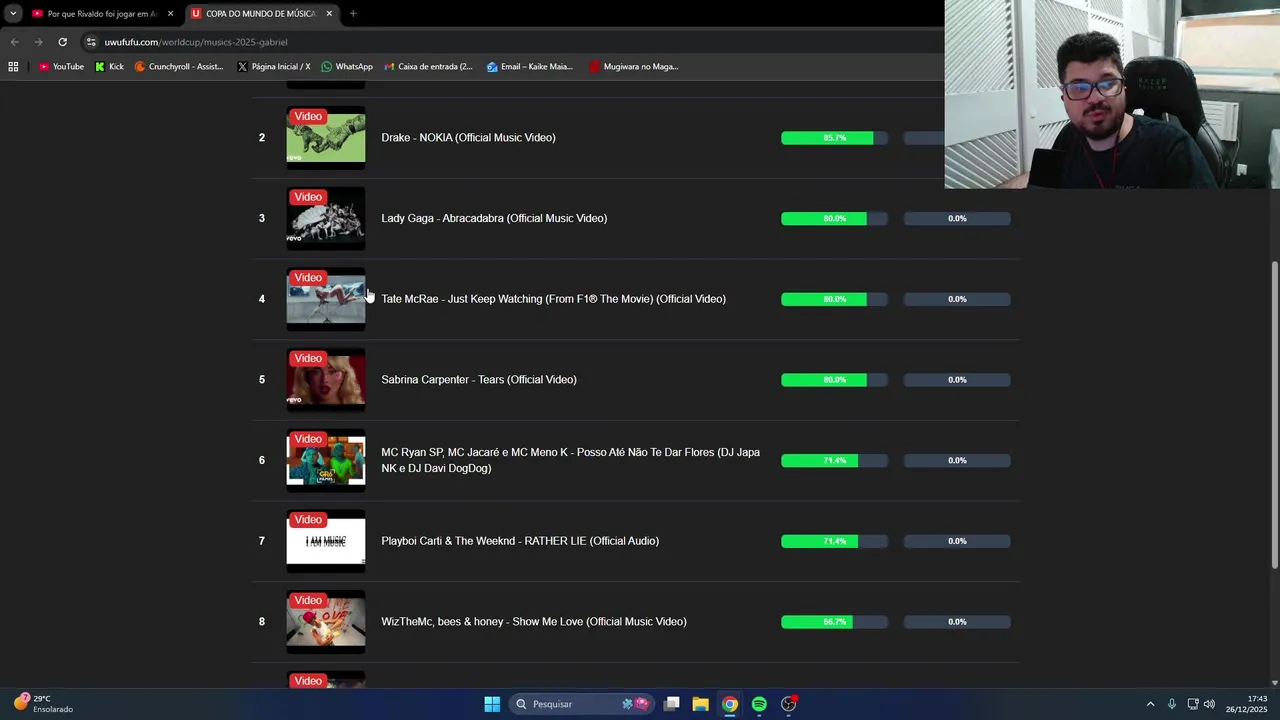This screenshot has width=1280, height=720.
Task: Click the title 'Tate McRae - Just Keep Watching'
Action: point(553,299)
